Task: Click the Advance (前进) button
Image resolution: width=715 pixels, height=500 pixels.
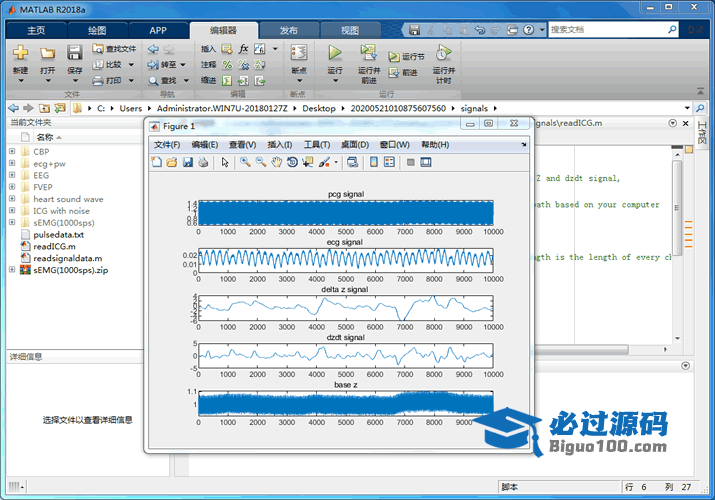Action: pyautogui.click(x=403, y=72)
